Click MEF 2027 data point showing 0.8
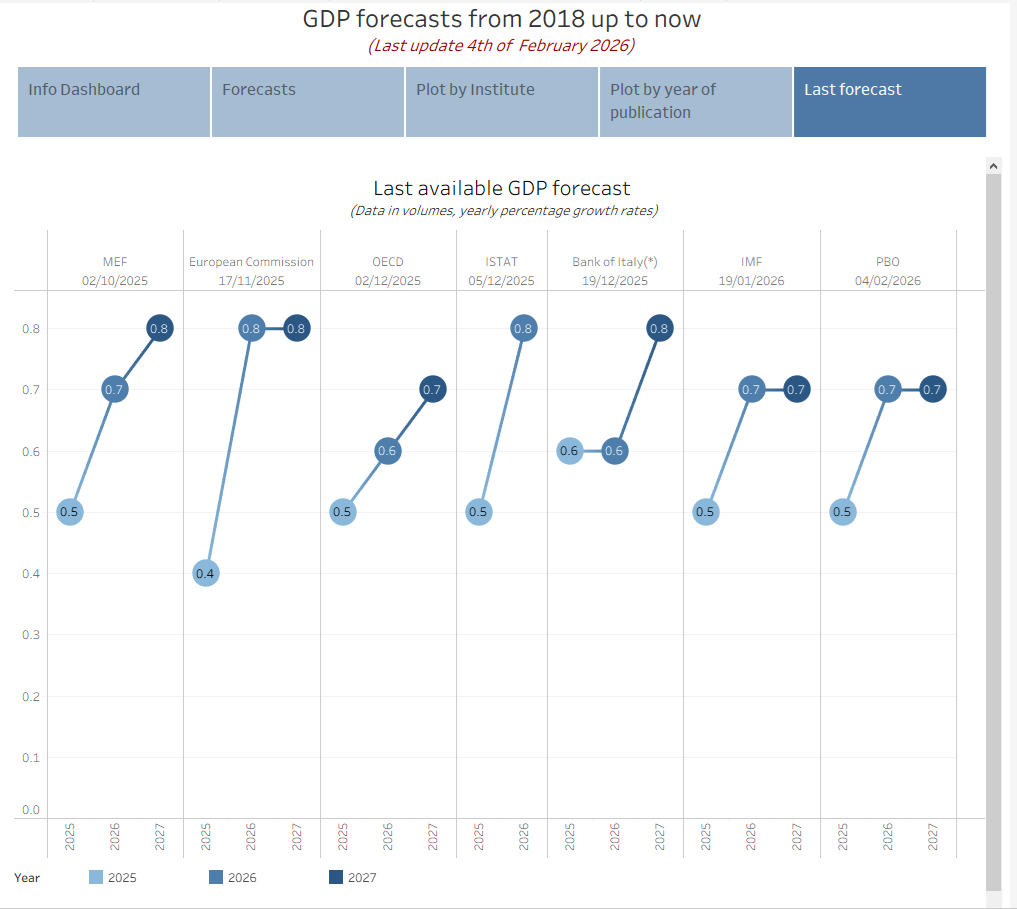Image resolution: width=1017 pixels, height=909 pixels. click(x=159, y=328)
